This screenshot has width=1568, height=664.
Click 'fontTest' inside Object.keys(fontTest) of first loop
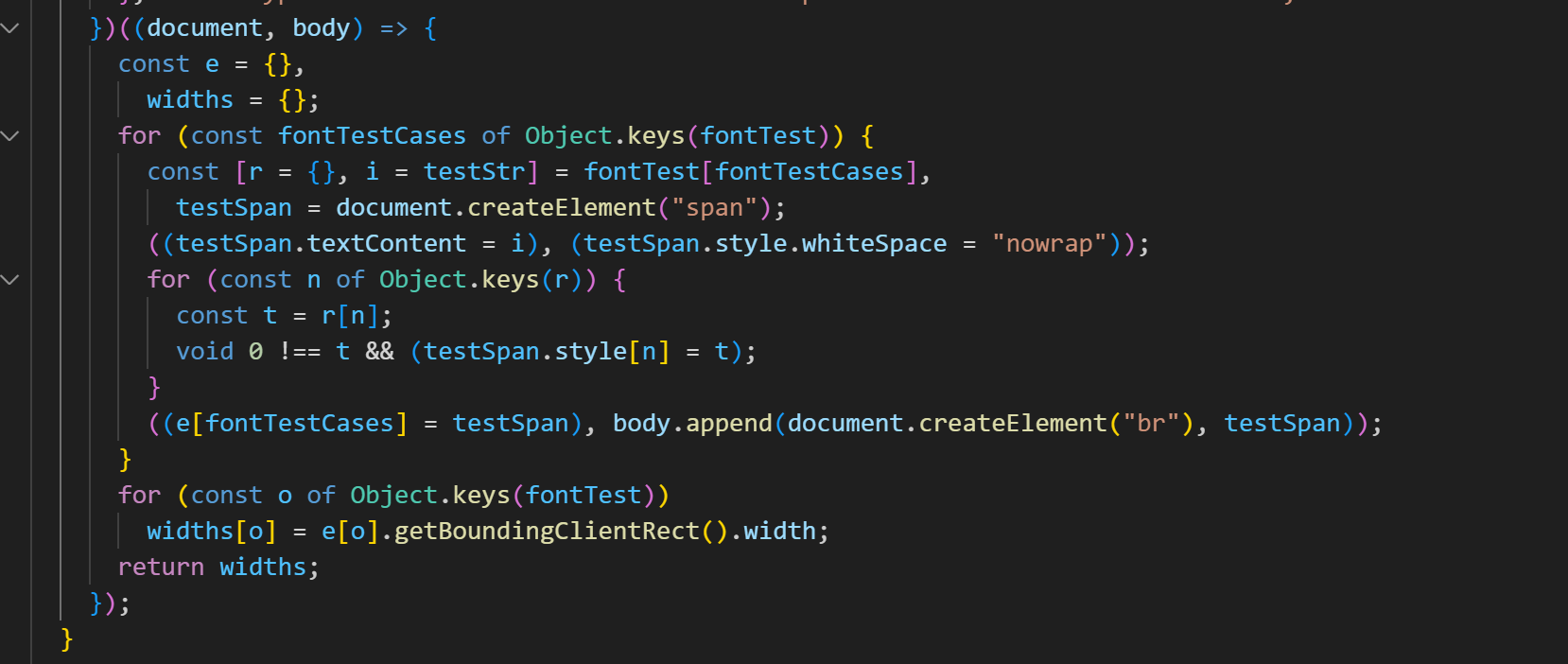point(758,136)
